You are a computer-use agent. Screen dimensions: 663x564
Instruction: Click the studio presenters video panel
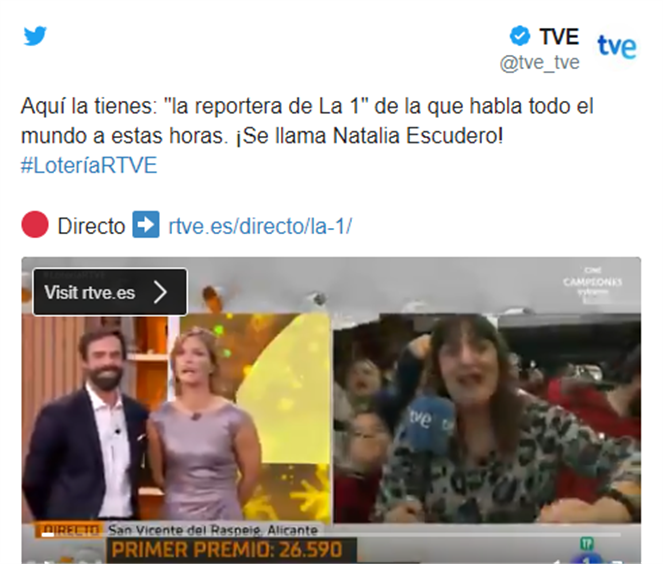coord(176,418)
